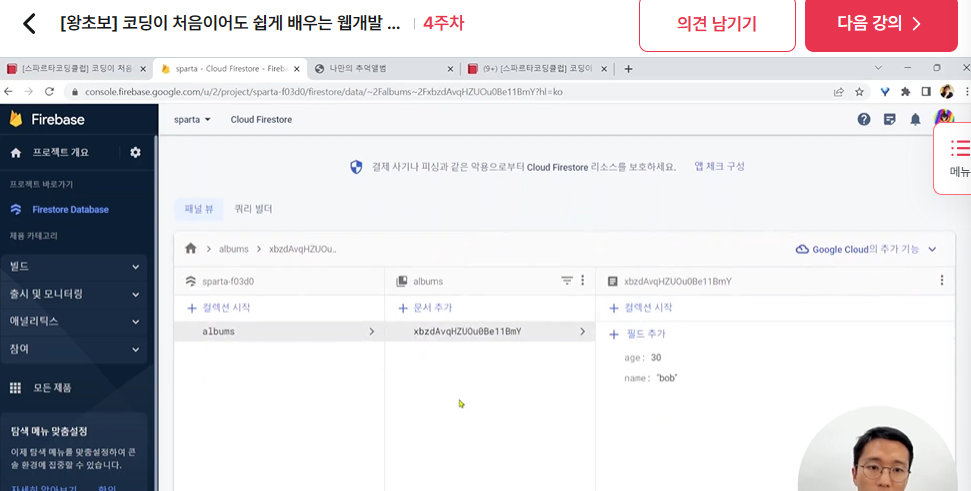
Task: Go back using the lecture page arrow
Action: click(29, 24)
